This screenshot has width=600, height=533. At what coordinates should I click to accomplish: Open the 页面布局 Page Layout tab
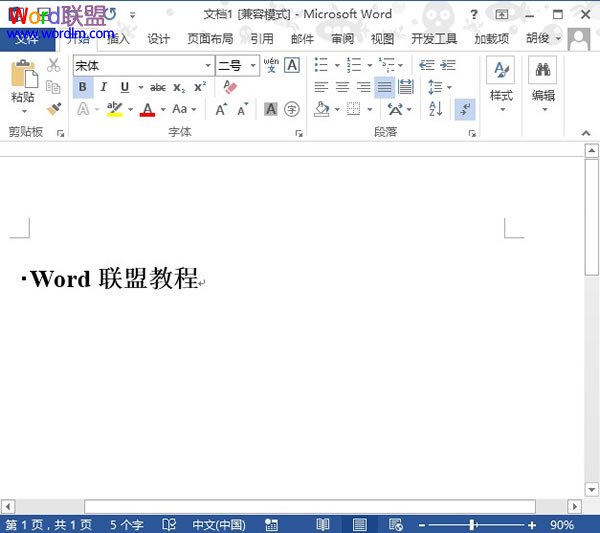tap(210, 39)
